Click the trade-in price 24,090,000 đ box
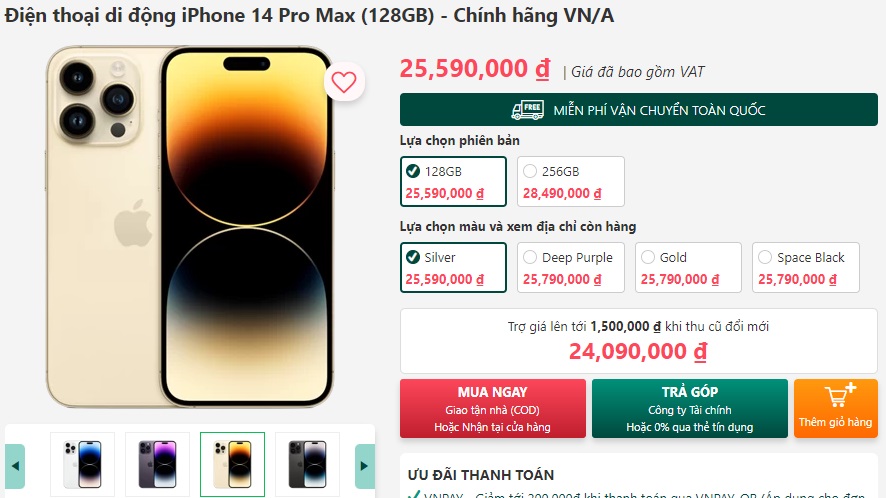This screenshot has width=886, height=498. coord(639,341)
